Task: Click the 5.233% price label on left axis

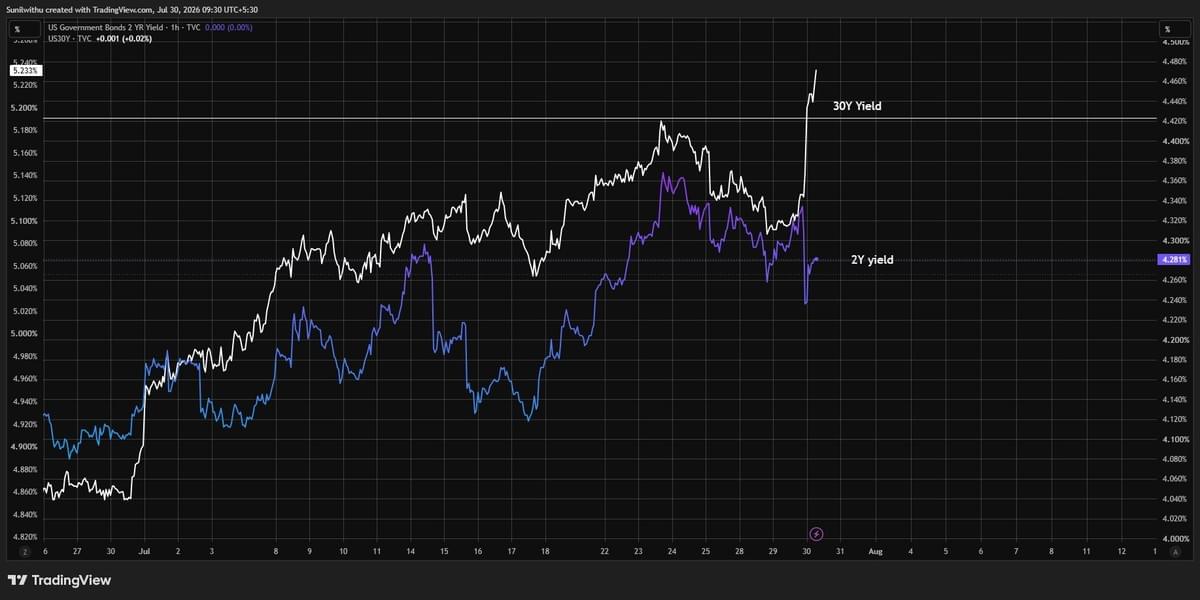Action: point(25,71)
